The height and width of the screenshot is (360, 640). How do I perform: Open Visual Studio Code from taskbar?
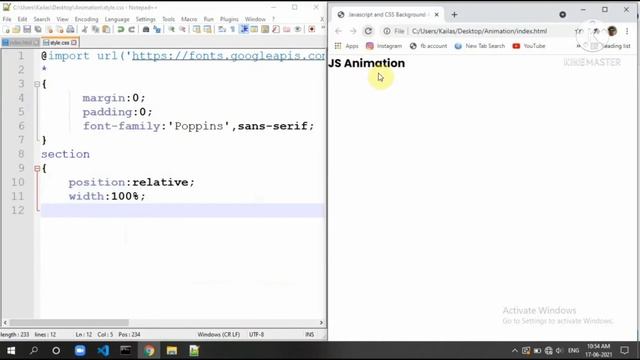(103, 351)
